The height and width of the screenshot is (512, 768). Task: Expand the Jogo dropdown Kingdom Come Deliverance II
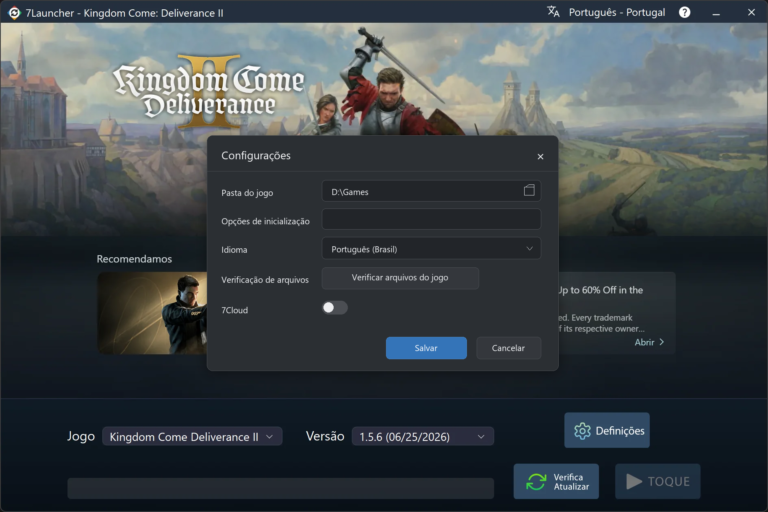point(192,437)
